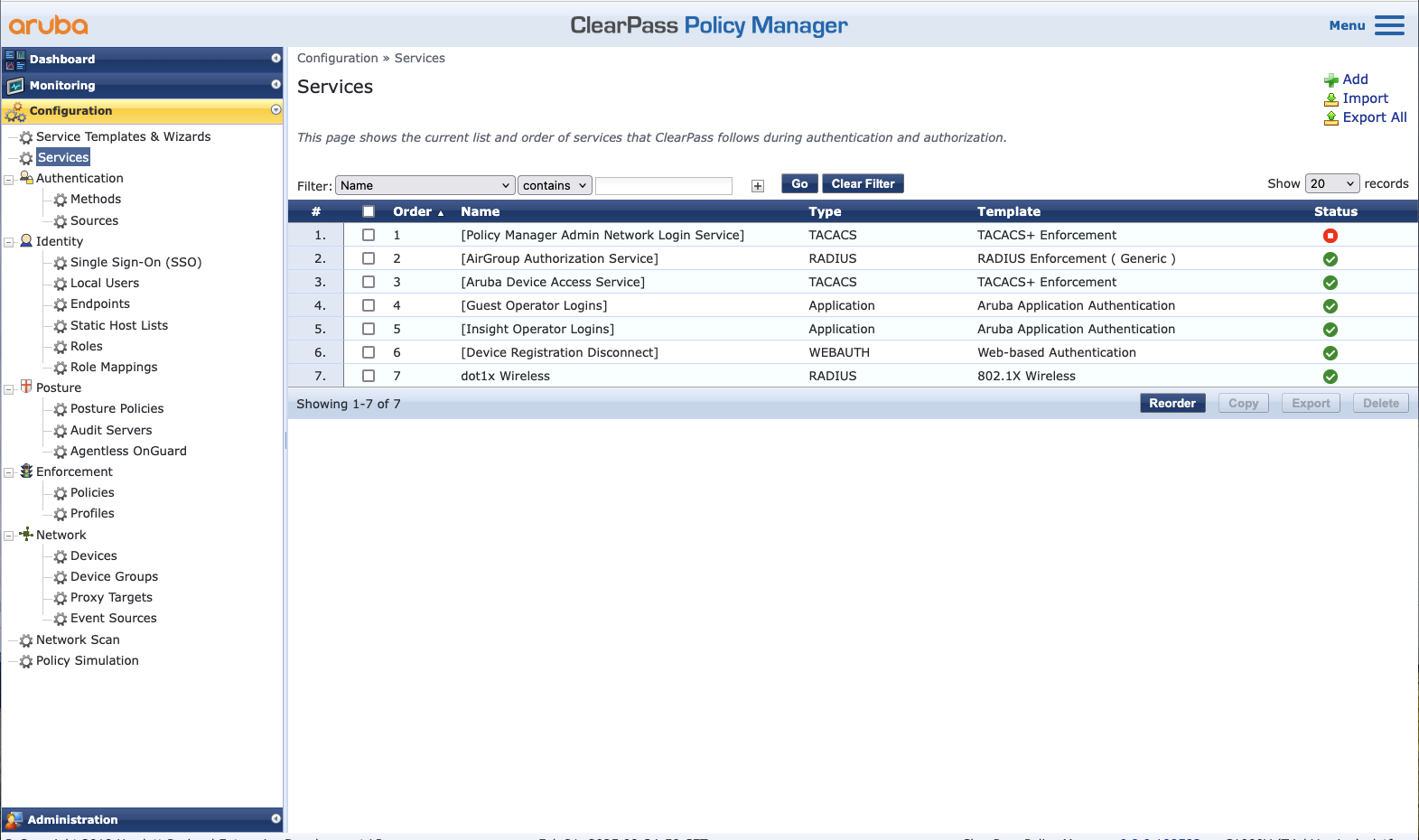The height and width of the screenshot is (840, 1419).
Task: Collapse the Authentication tree node
Action: (x=9, y=179)
